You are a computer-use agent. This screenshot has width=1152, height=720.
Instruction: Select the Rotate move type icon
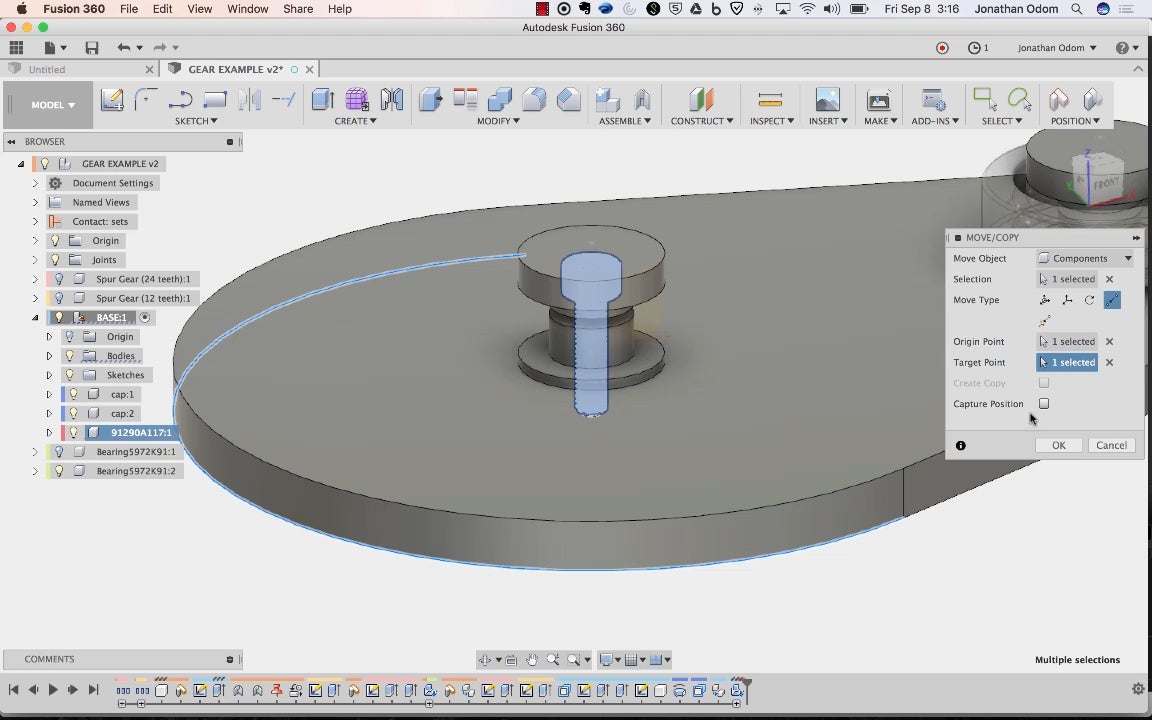(1089, 300)
